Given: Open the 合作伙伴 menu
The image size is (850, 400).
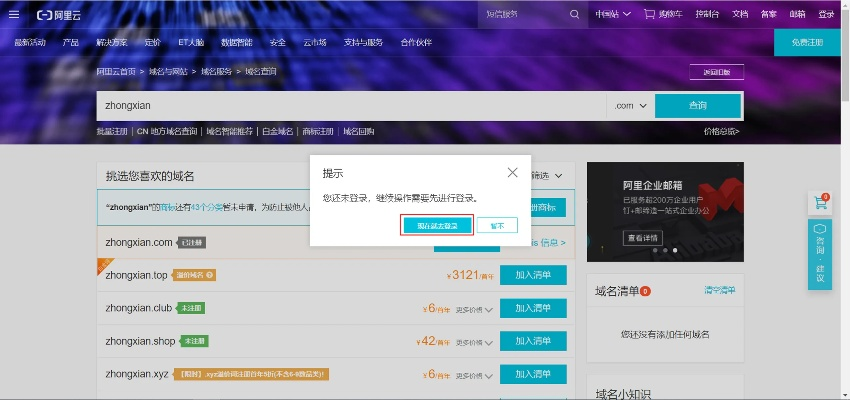Looking at the screenshot, I should point(416,42).
